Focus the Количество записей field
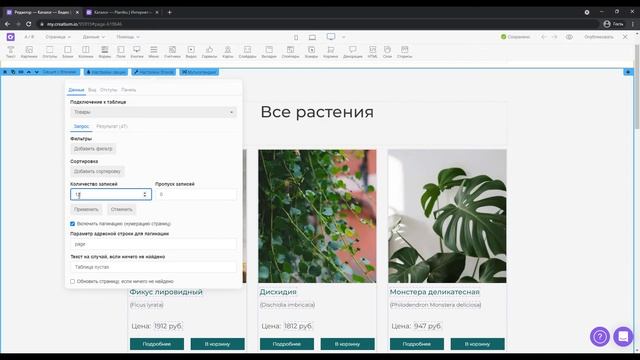 [111, 194]
